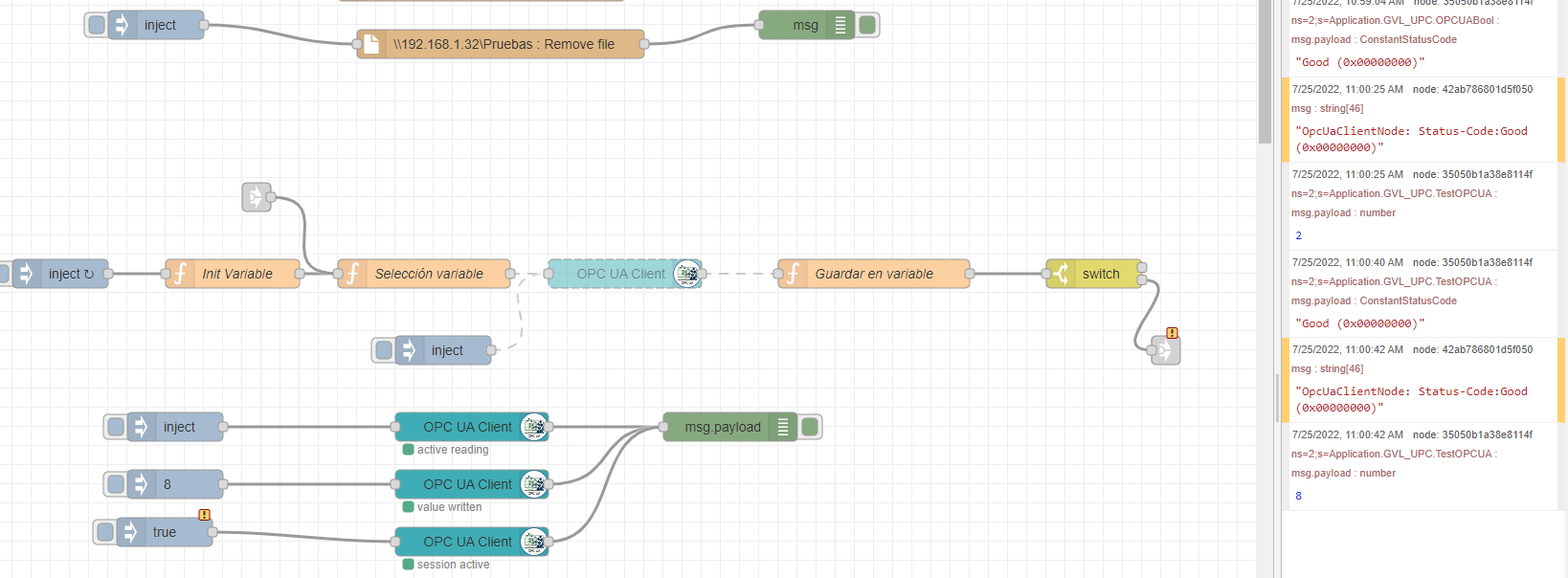The height and width of the screenshot is (578, 1568).
Task: Click the 'value written' OPC UA Client node
Action: (467, 484)
